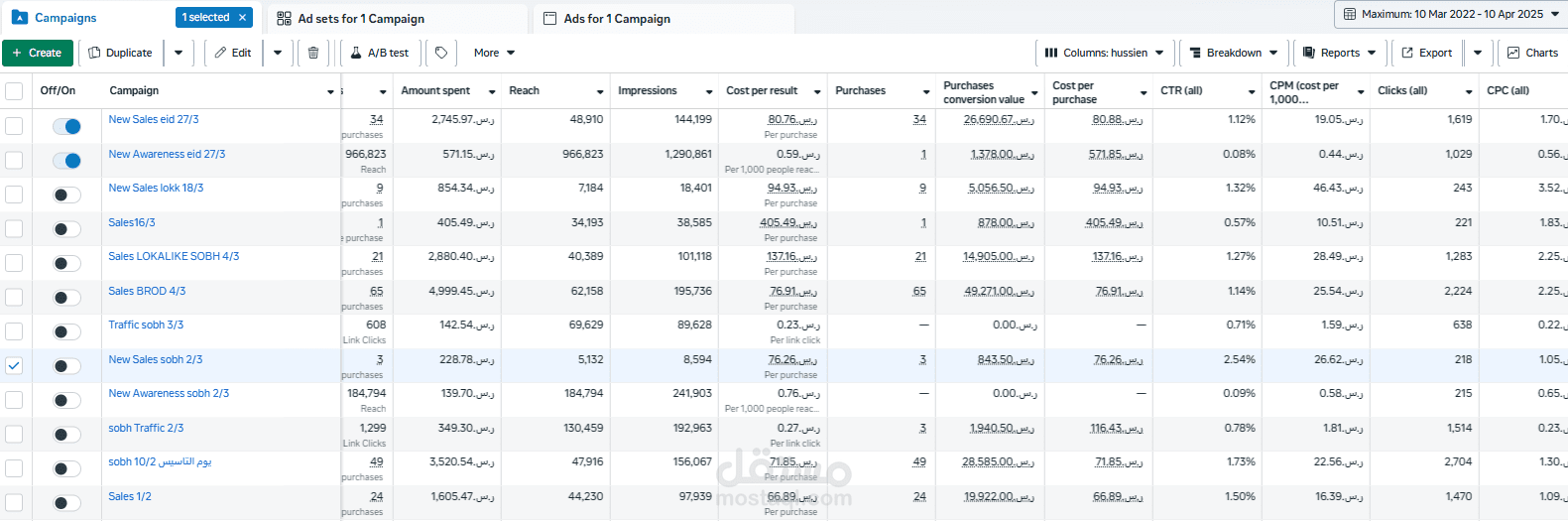
Task: Open the date range picker dropdown
Action: [x=1451, y=14]
